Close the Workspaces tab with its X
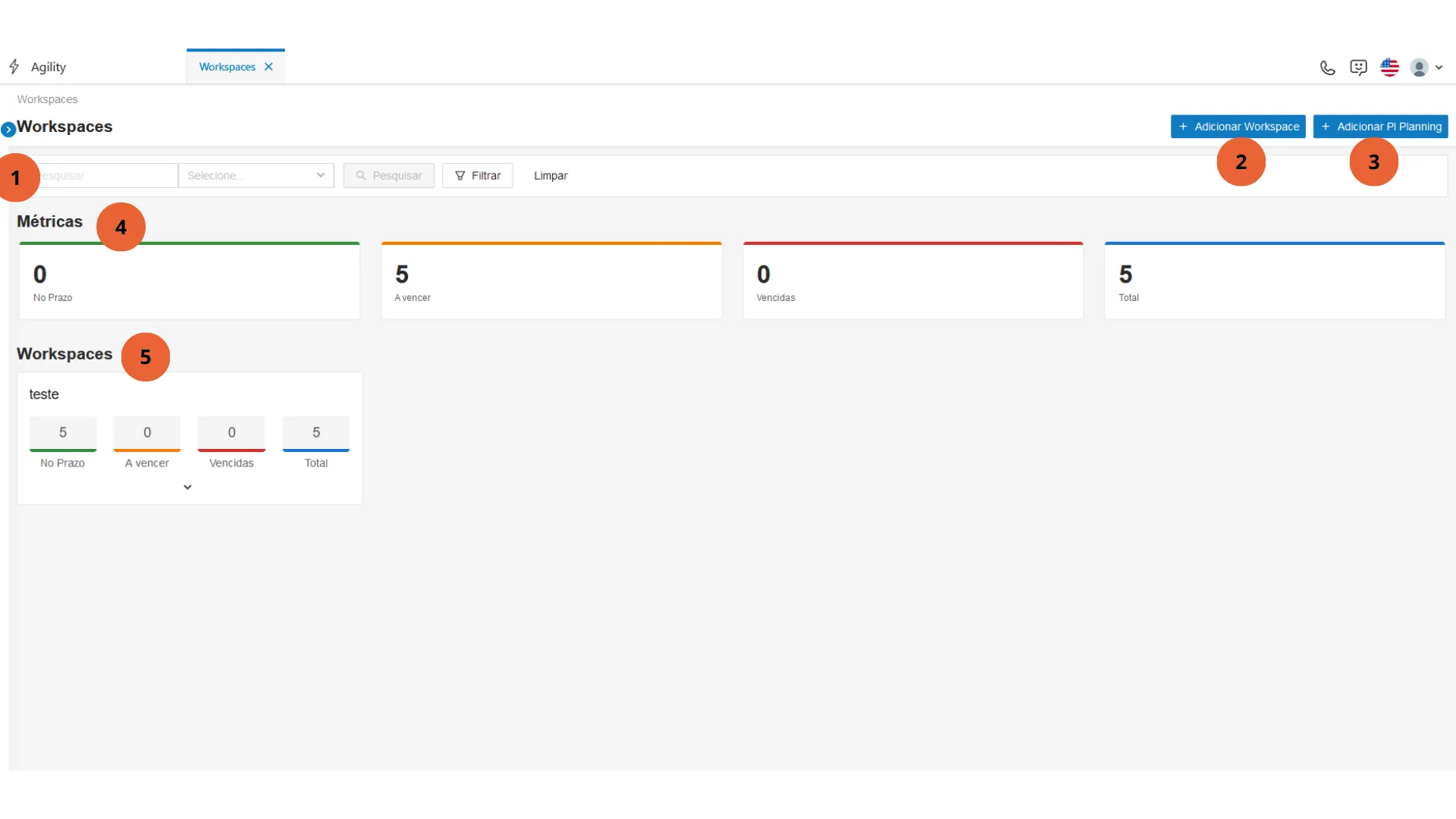This screenshot has height=819, width=1456. point(268,67)
